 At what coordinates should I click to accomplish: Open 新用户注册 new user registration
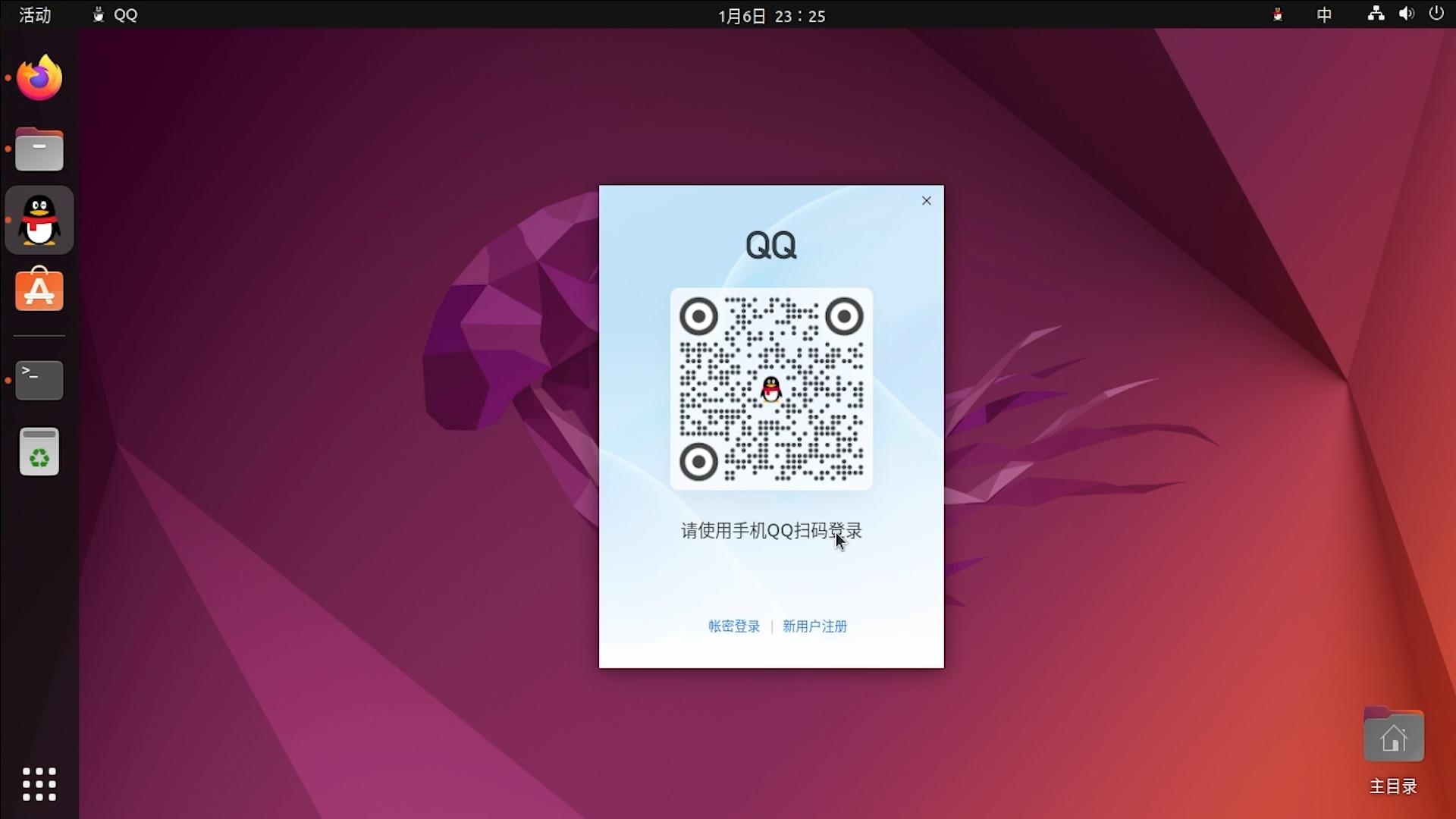[x=814, y=626]
